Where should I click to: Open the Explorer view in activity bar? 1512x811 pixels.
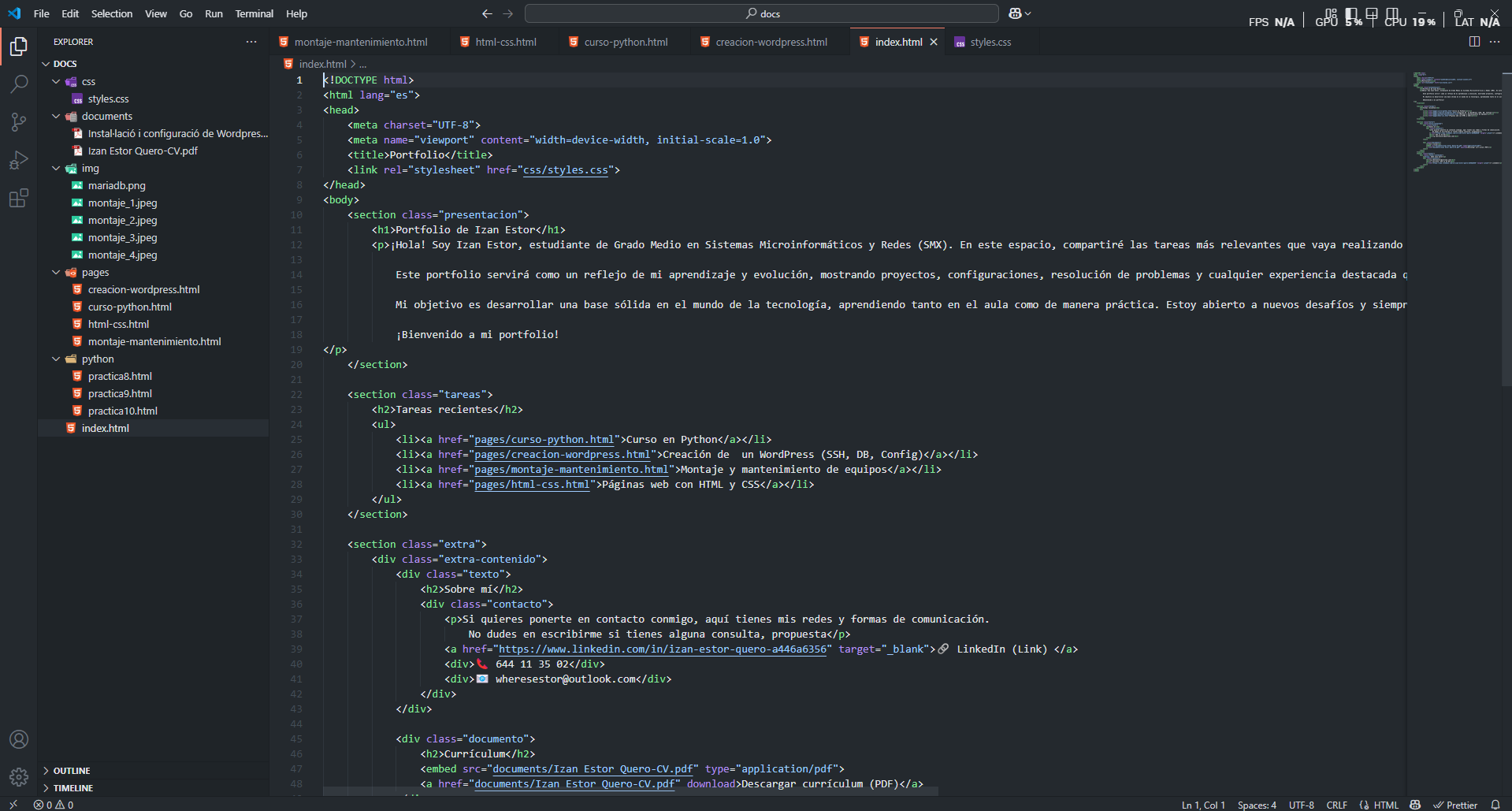pos(19,47)
